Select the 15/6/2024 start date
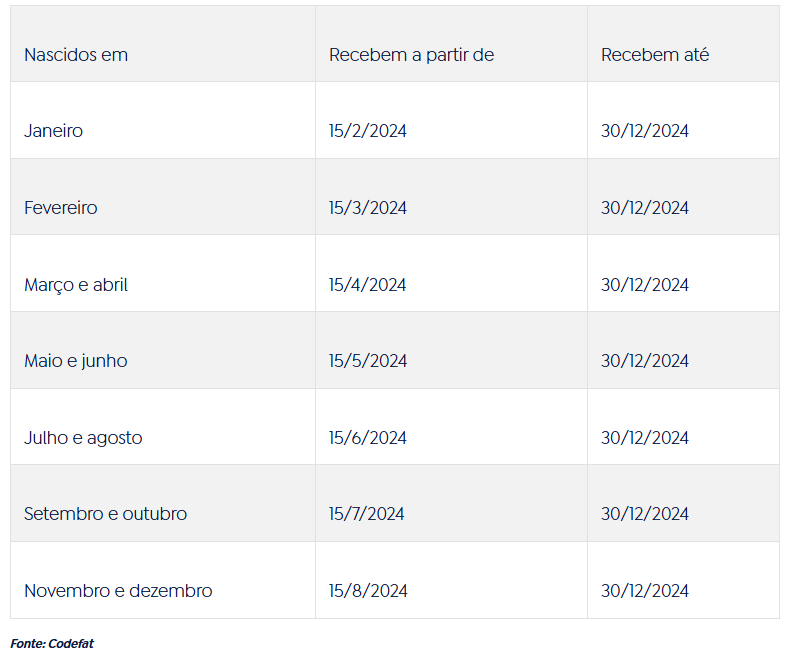 368,438
